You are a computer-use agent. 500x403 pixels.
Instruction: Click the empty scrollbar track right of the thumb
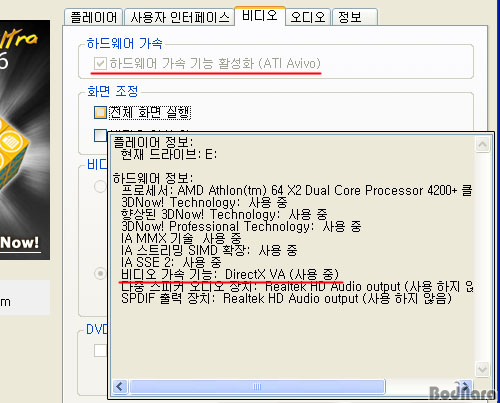tap(421, 387)
